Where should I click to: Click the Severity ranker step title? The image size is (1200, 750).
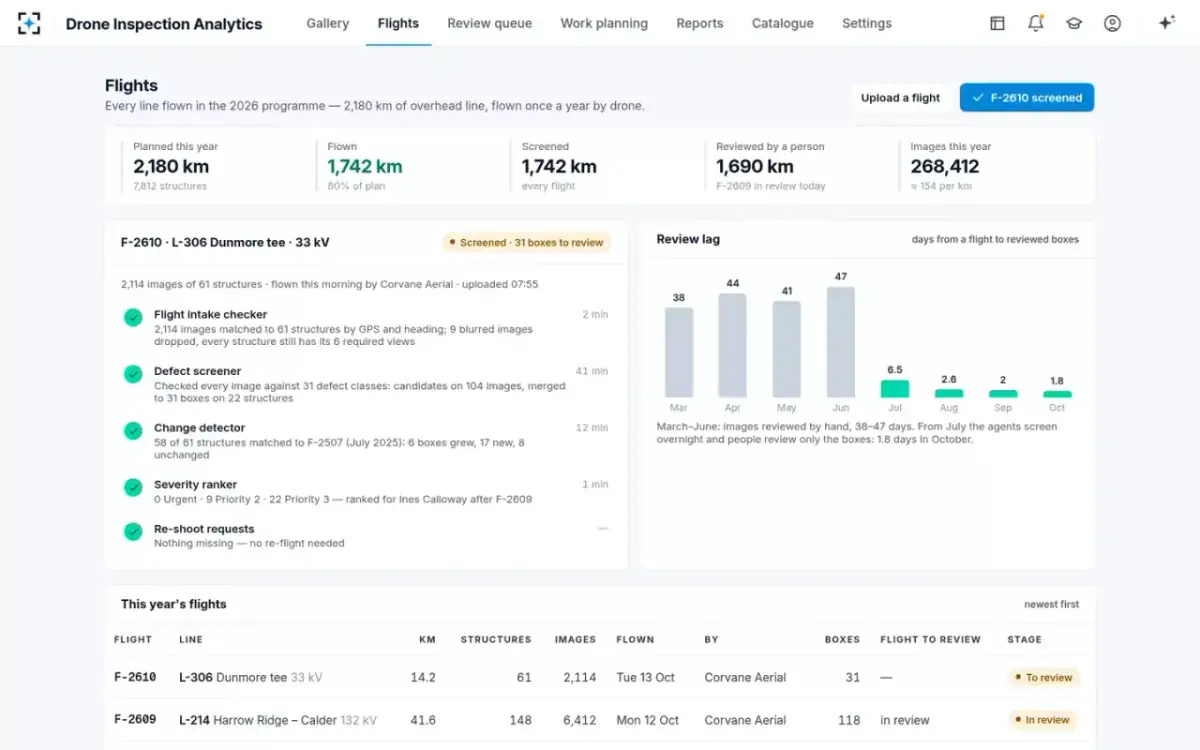pyautogui.click(x=195, y=485)
